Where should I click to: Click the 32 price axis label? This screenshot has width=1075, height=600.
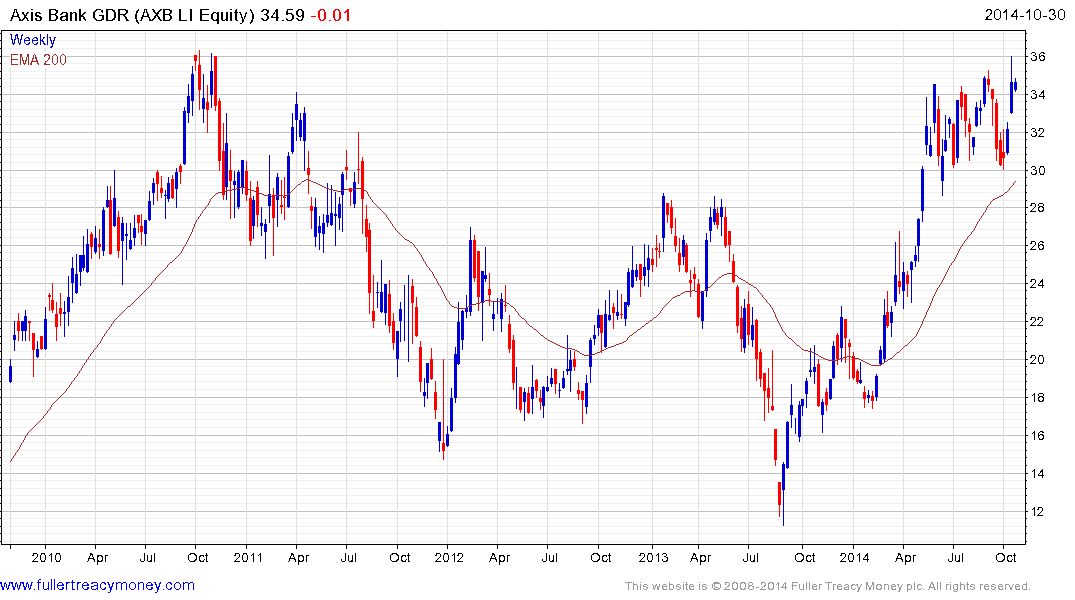click(x=1038, y=132)
